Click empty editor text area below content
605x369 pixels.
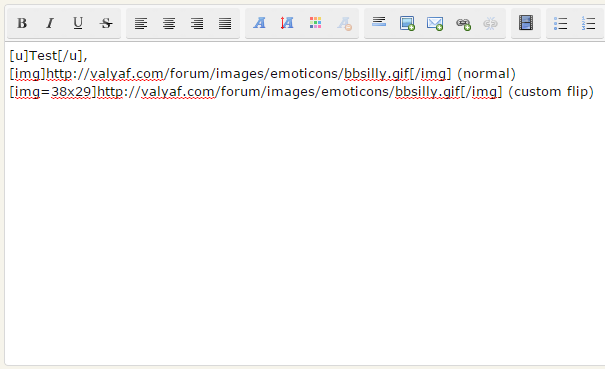pyautogui.click(x=305, y=232)
